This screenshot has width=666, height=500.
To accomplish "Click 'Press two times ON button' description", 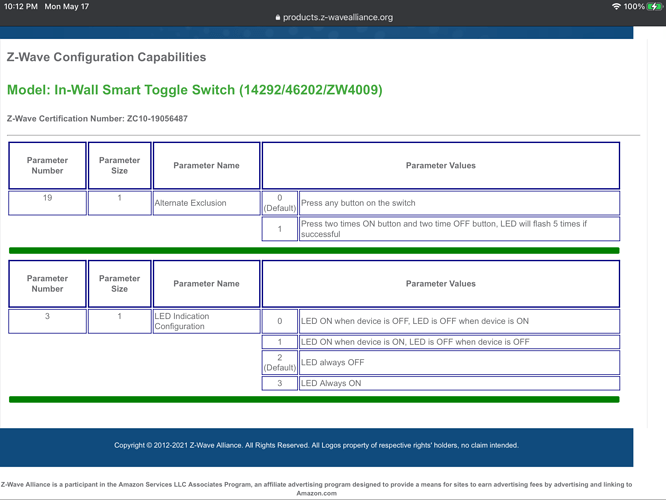I will [460, 229].
